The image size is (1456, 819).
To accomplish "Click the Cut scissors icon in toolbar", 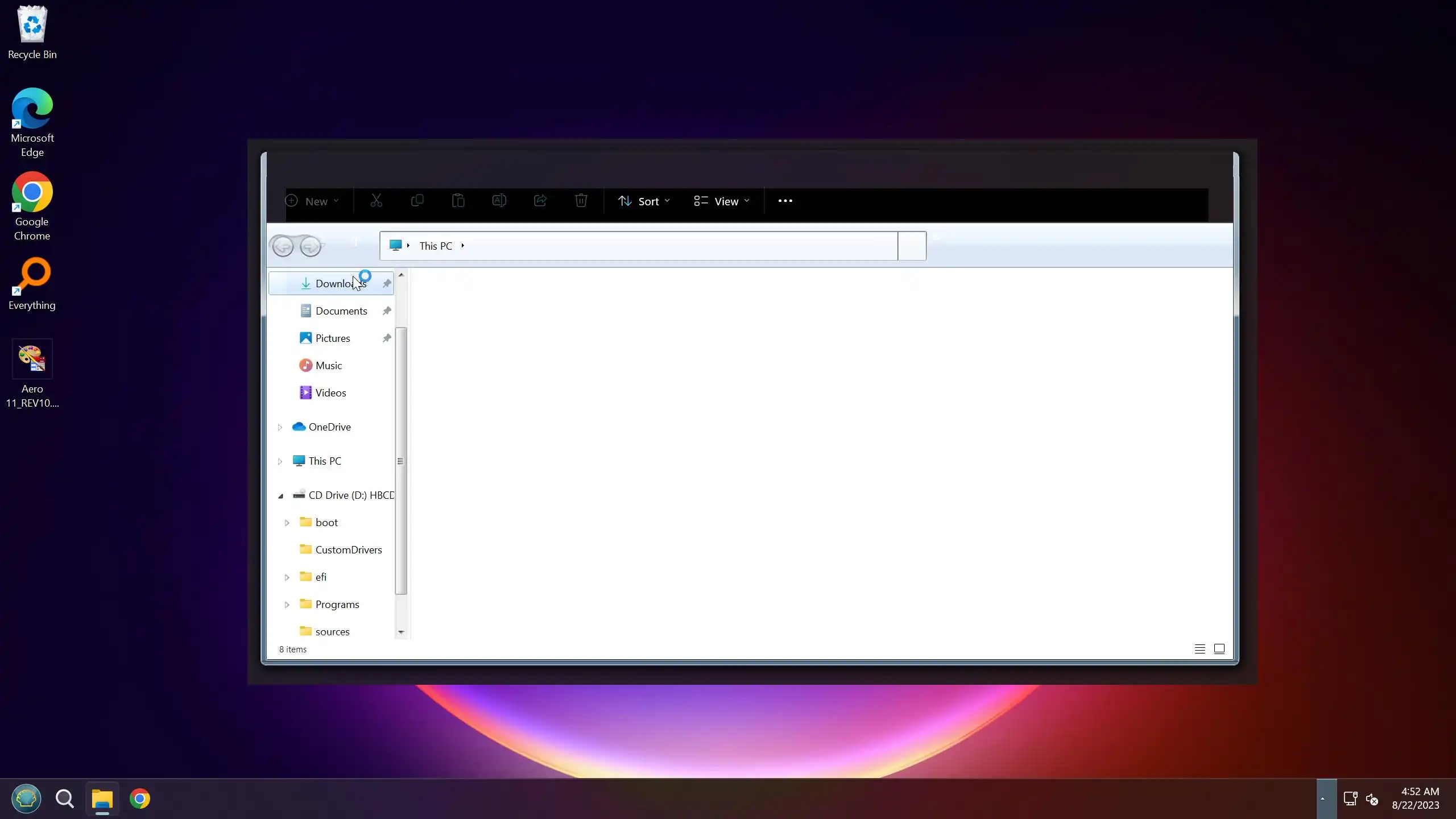I will pos(376,201).
